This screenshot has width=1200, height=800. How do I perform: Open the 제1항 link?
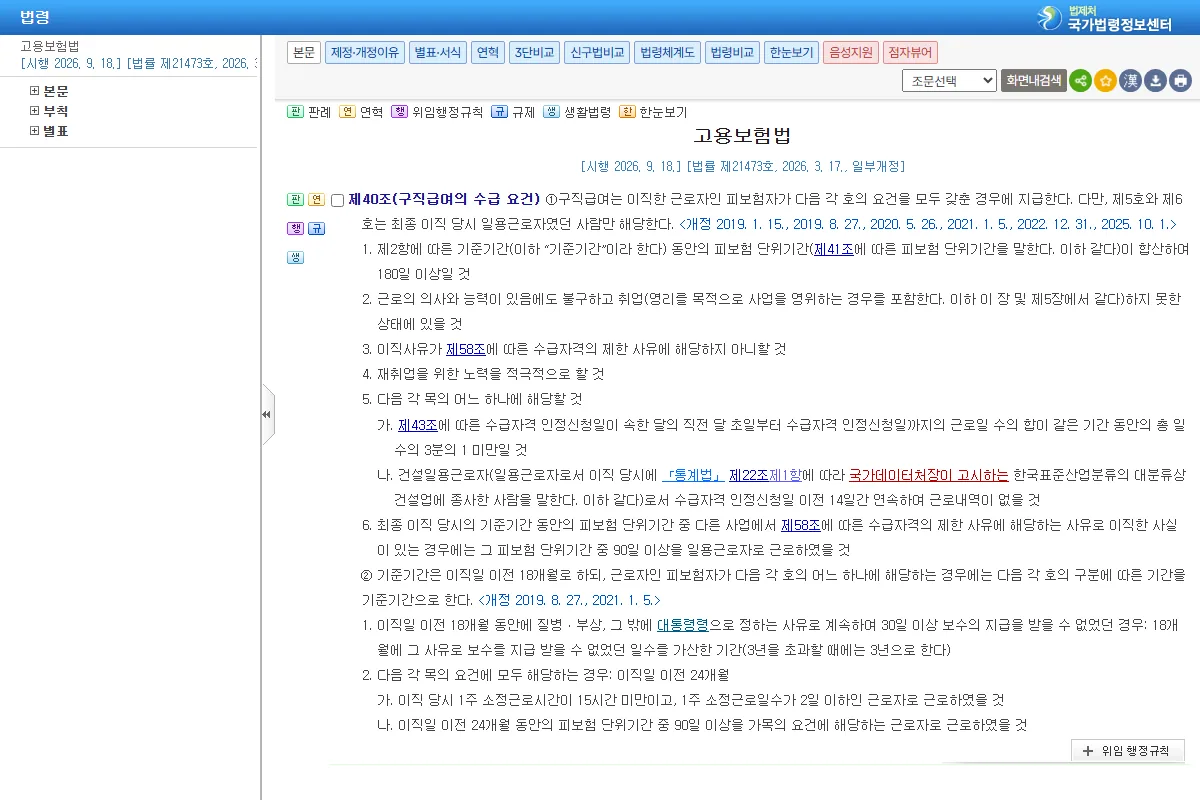(x=785, y=475)
